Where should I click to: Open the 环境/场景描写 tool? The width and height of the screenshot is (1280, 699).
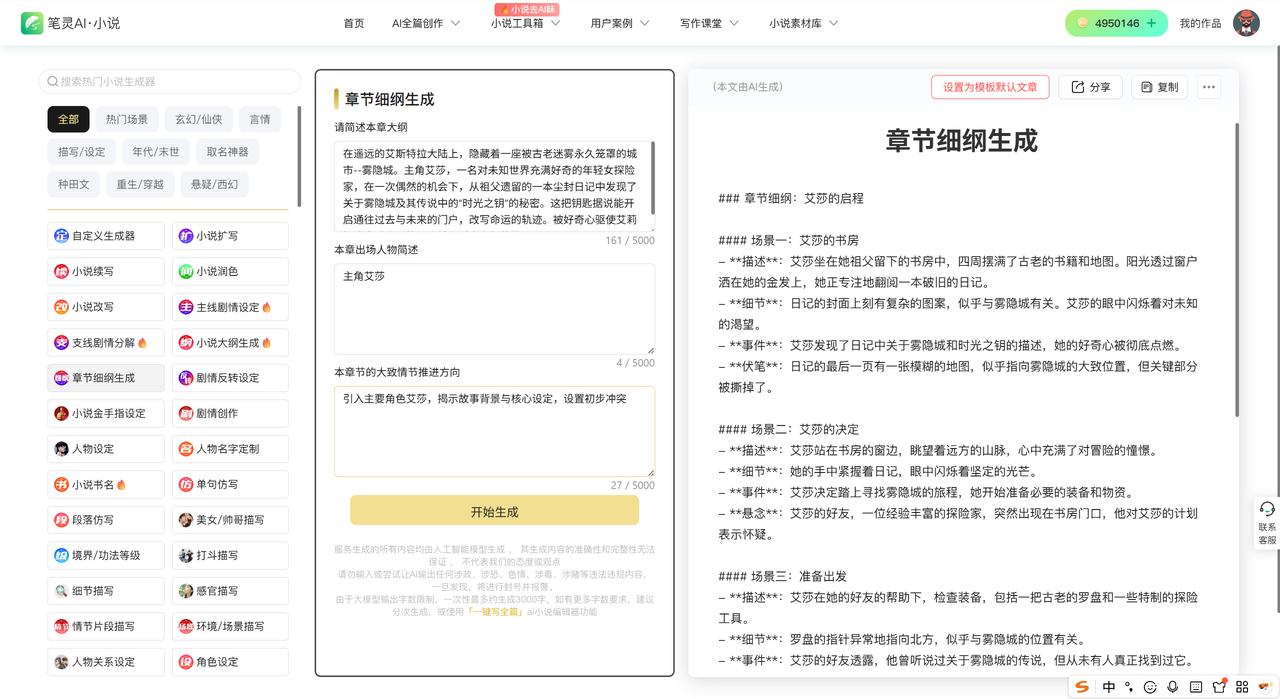(230, 626)
